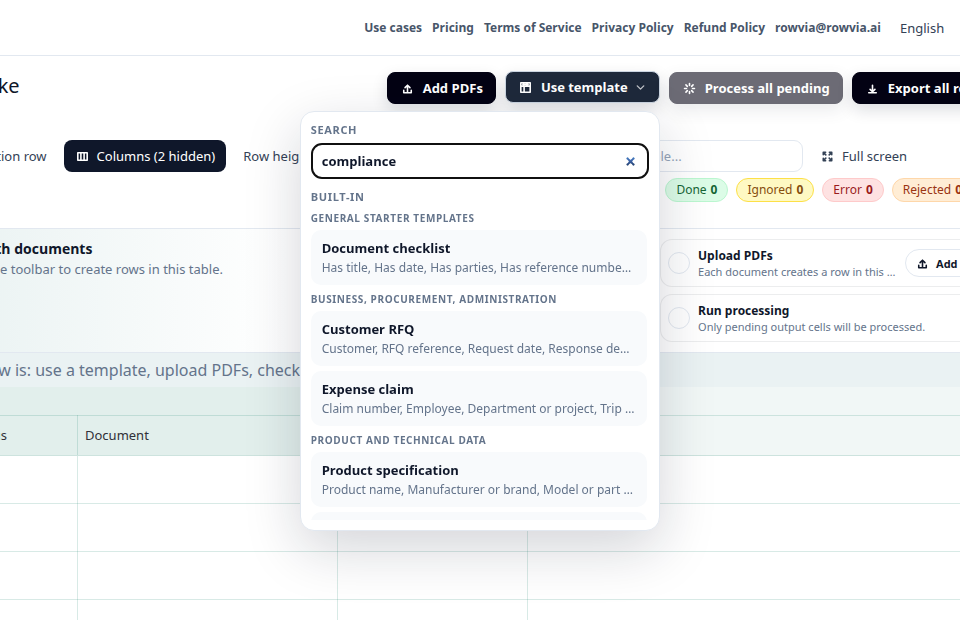The height and width of the screenshot is (620, 960).
Task: Select the Document checklist template
Action: (479, 258)
